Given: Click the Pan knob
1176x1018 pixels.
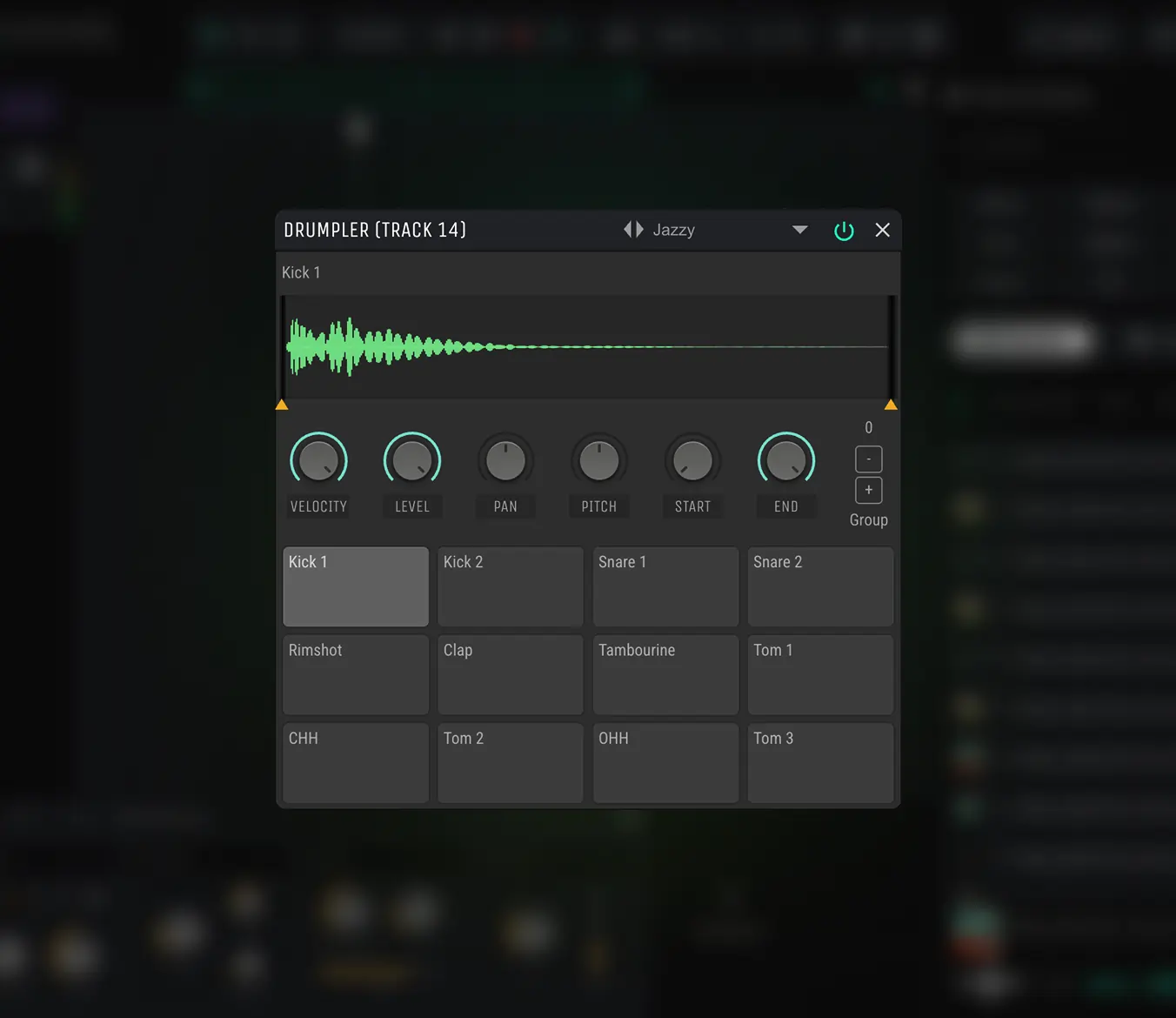Looking at the screenshot, I should click(505, 460).
